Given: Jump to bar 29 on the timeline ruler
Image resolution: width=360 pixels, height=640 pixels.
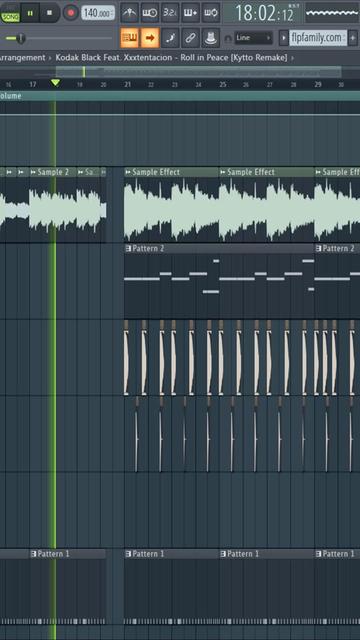Looking at the screenshot, I should (318, 84).
